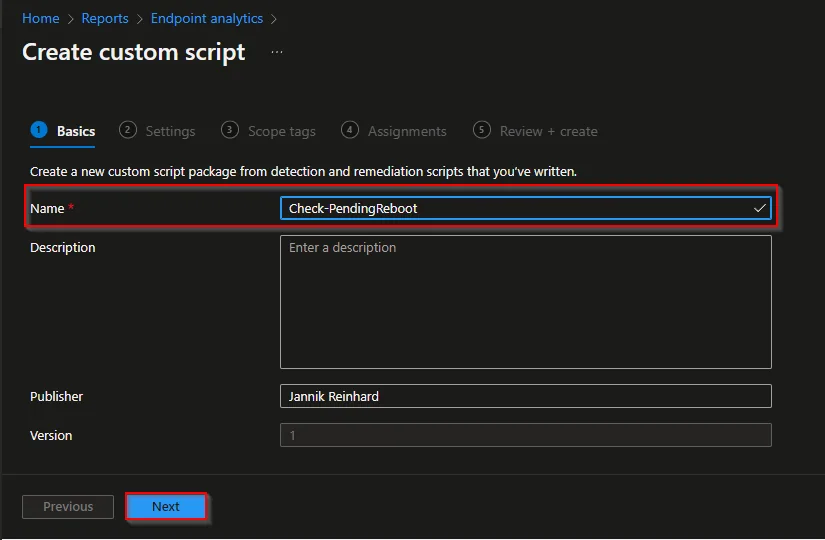Click the 'Create custom script' heading

[x=134, y=52]
